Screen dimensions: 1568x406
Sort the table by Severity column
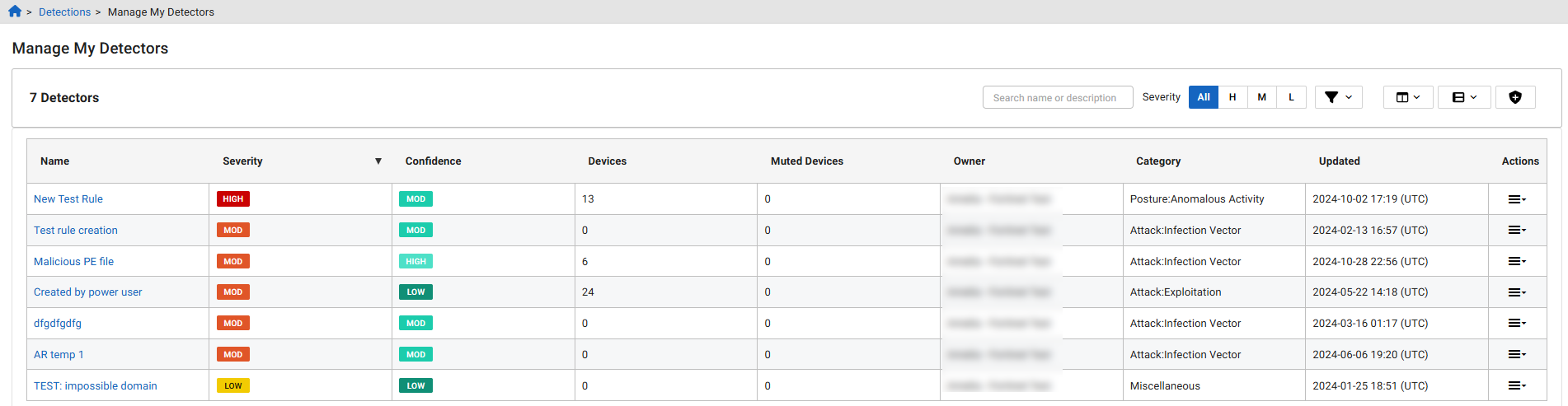pos(242,161)
